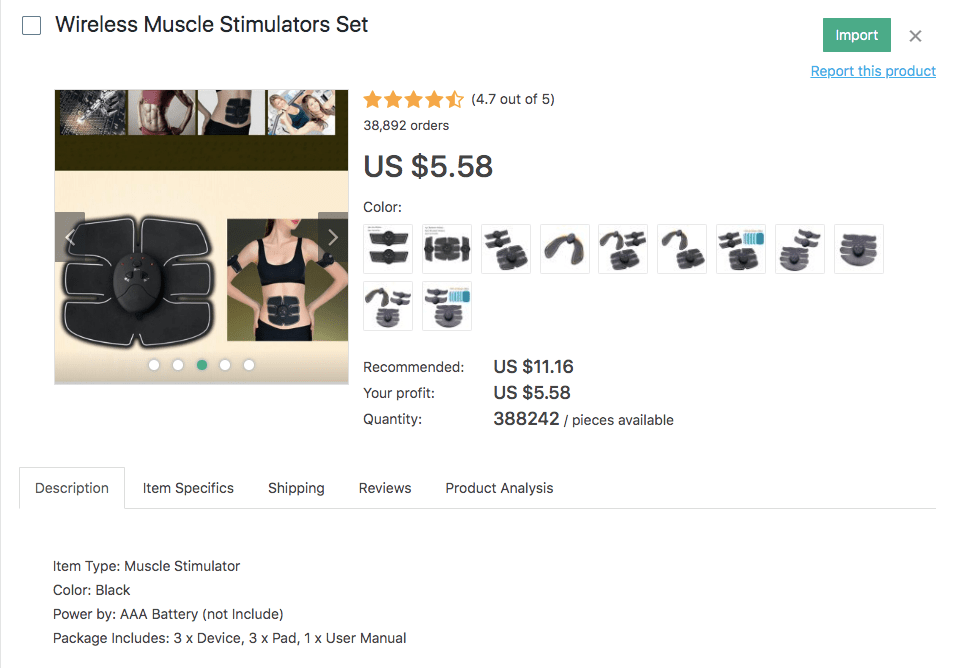This screenshot has width=954, height=668.
Task: Open the Product Analysis tab
Action: click(499, 488)
